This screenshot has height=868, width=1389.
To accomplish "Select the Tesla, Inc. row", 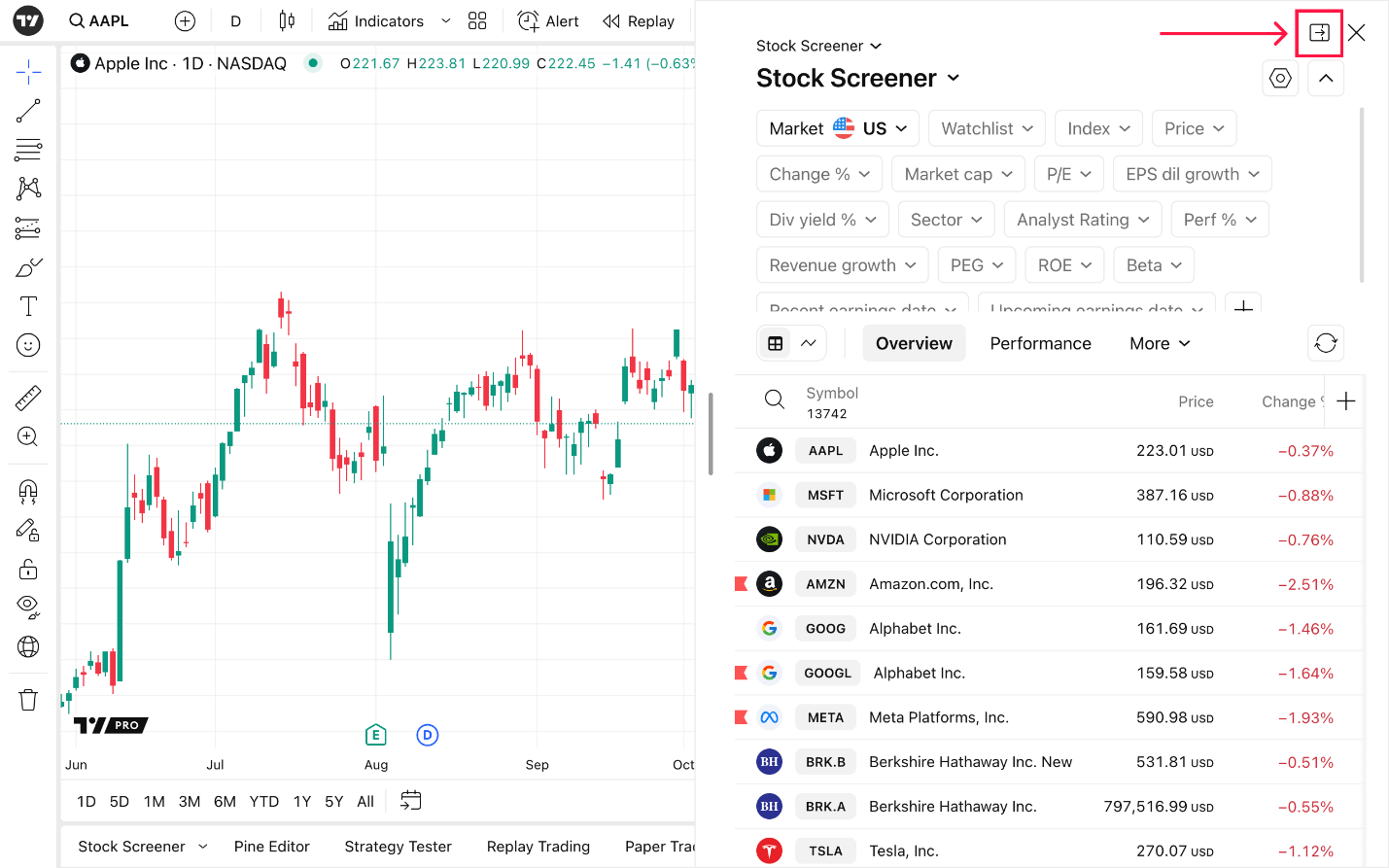I will click(1050, 851).
